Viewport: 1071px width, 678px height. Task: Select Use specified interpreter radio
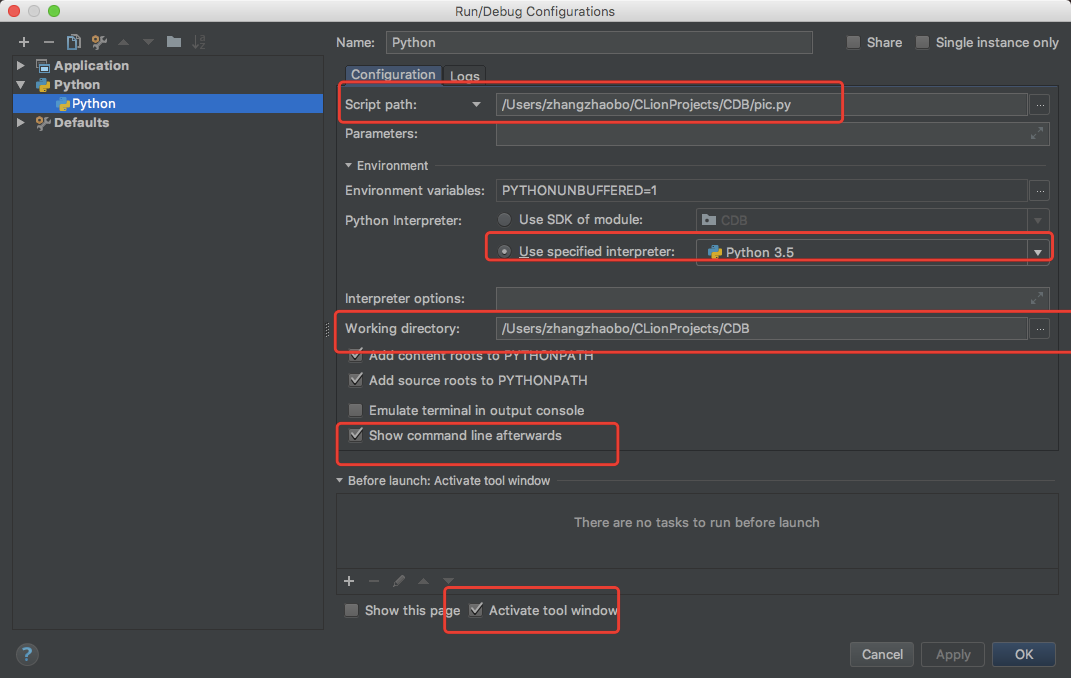click(504, 251)
